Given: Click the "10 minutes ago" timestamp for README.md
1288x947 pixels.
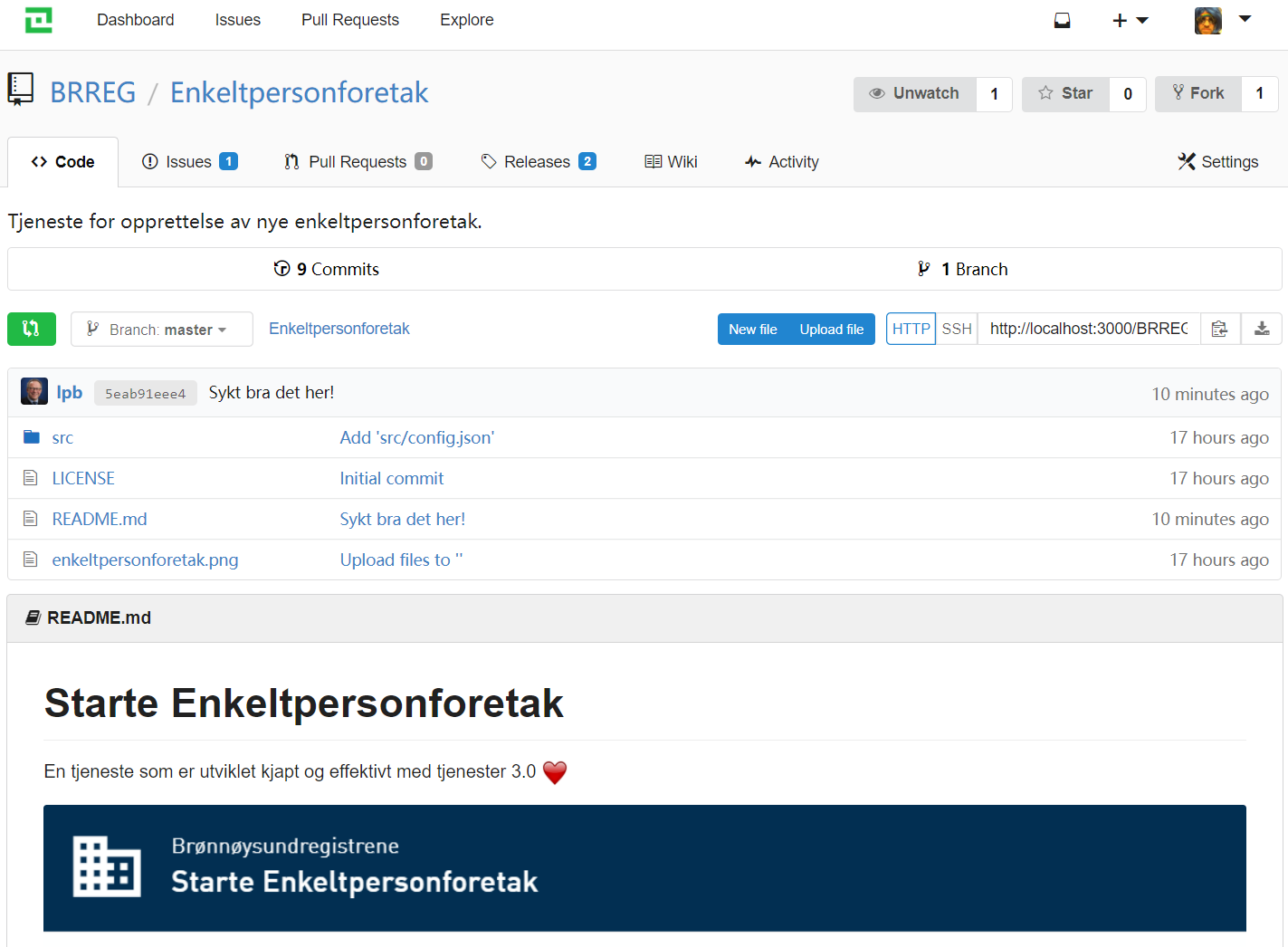Looking at the screenshot, I should click(1210, 519).
